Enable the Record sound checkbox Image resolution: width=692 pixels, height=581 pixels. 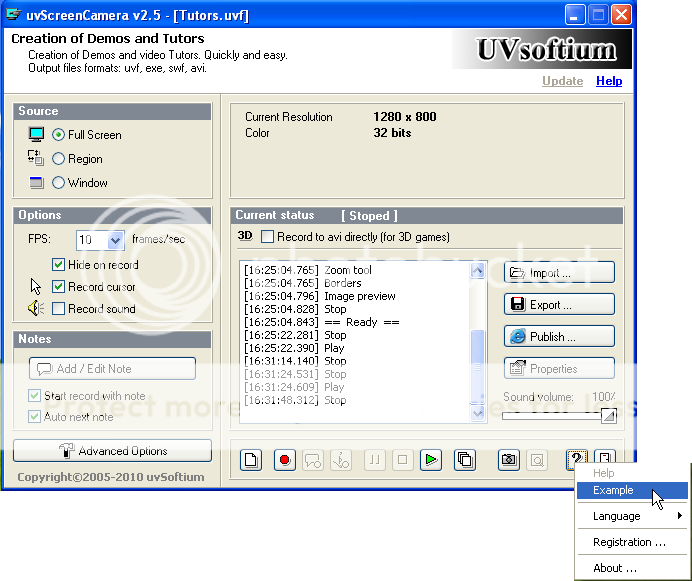coord(58,308)
